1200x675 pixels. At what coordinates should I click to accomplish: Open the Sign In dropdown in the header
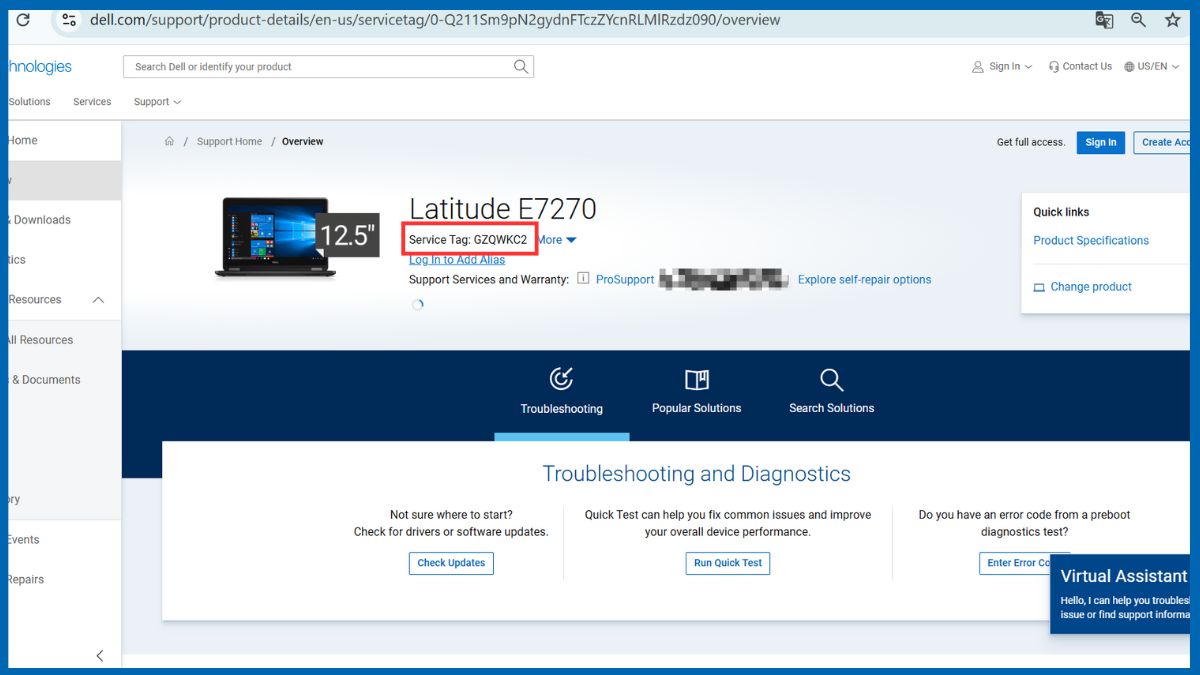coord(1002,66)
